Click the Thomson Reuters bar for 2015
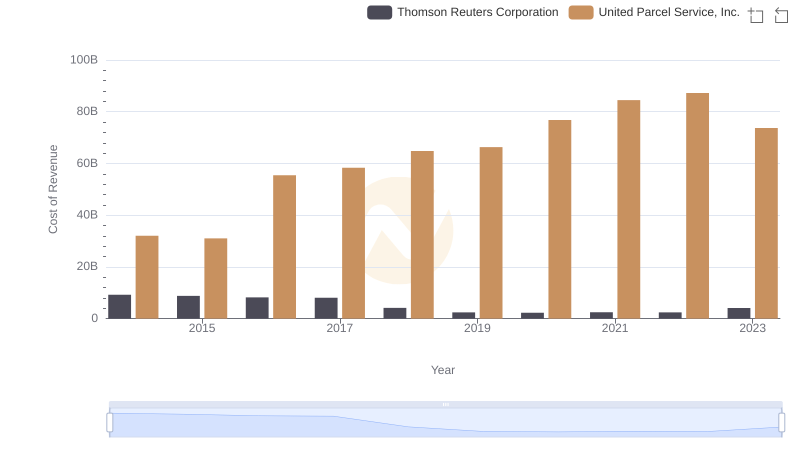Screen dimensions: 800x461 (188, 307)
